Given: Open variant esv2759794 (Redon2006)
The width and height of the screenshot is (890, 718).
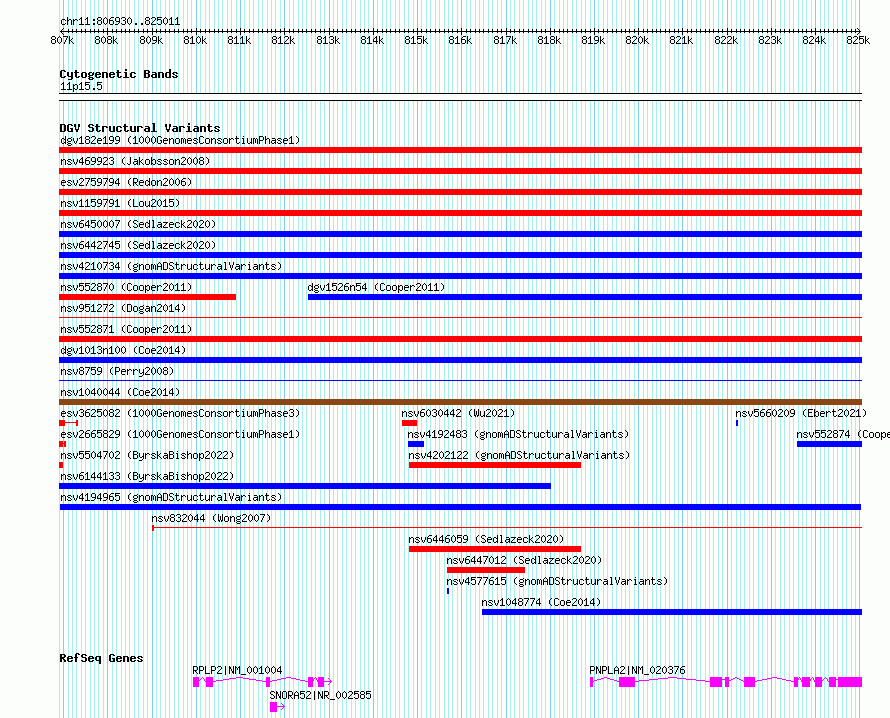Looking at the screenshot, I should coord(126,182).
